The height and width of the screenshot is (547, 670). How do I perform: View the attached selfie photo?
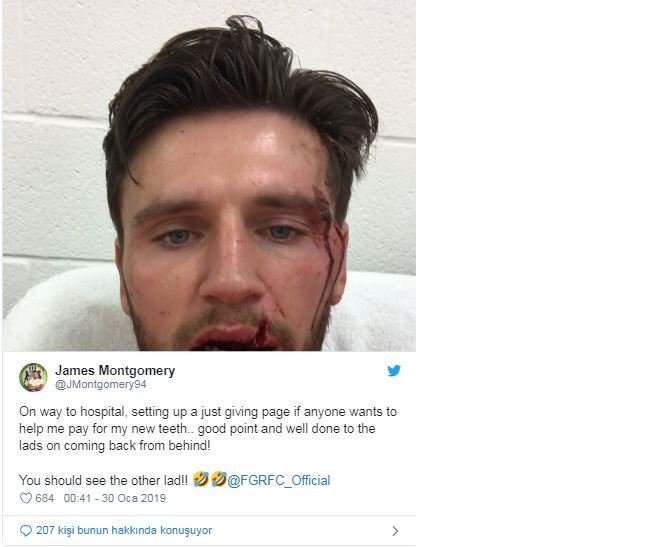coord(209,176)
